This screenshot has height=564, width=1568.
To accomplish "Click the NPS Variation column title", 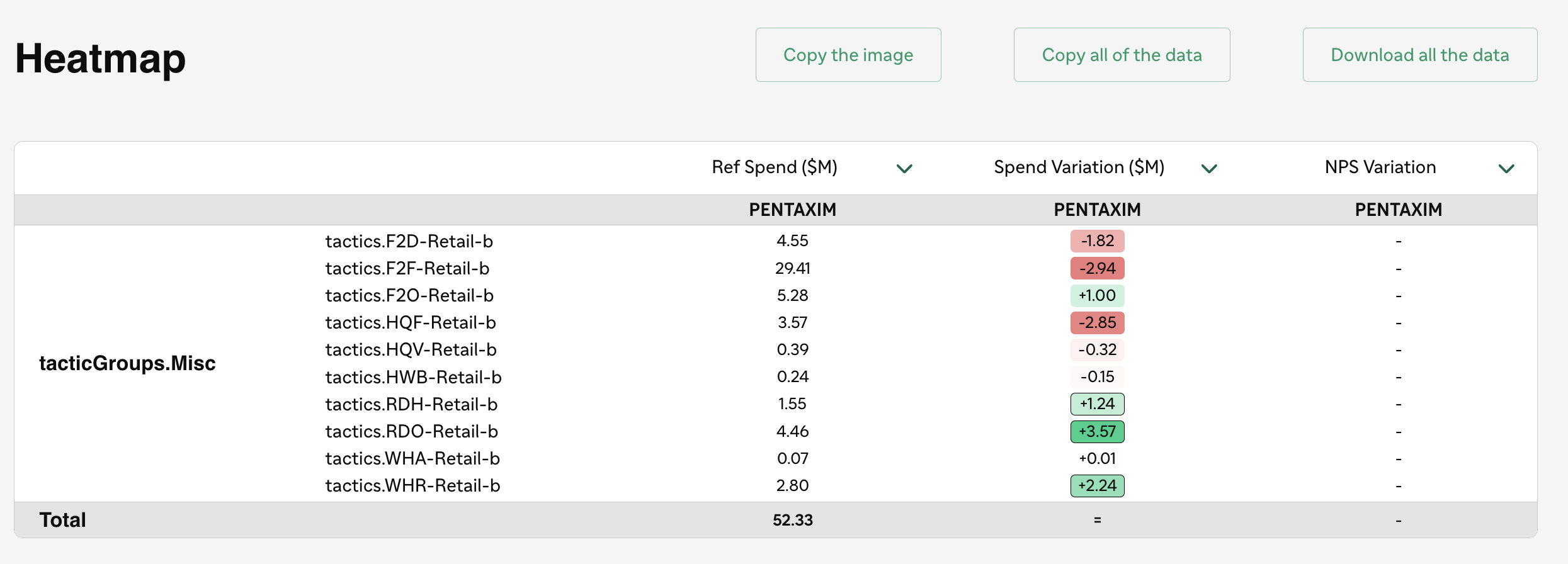I will coord(1380,167).
